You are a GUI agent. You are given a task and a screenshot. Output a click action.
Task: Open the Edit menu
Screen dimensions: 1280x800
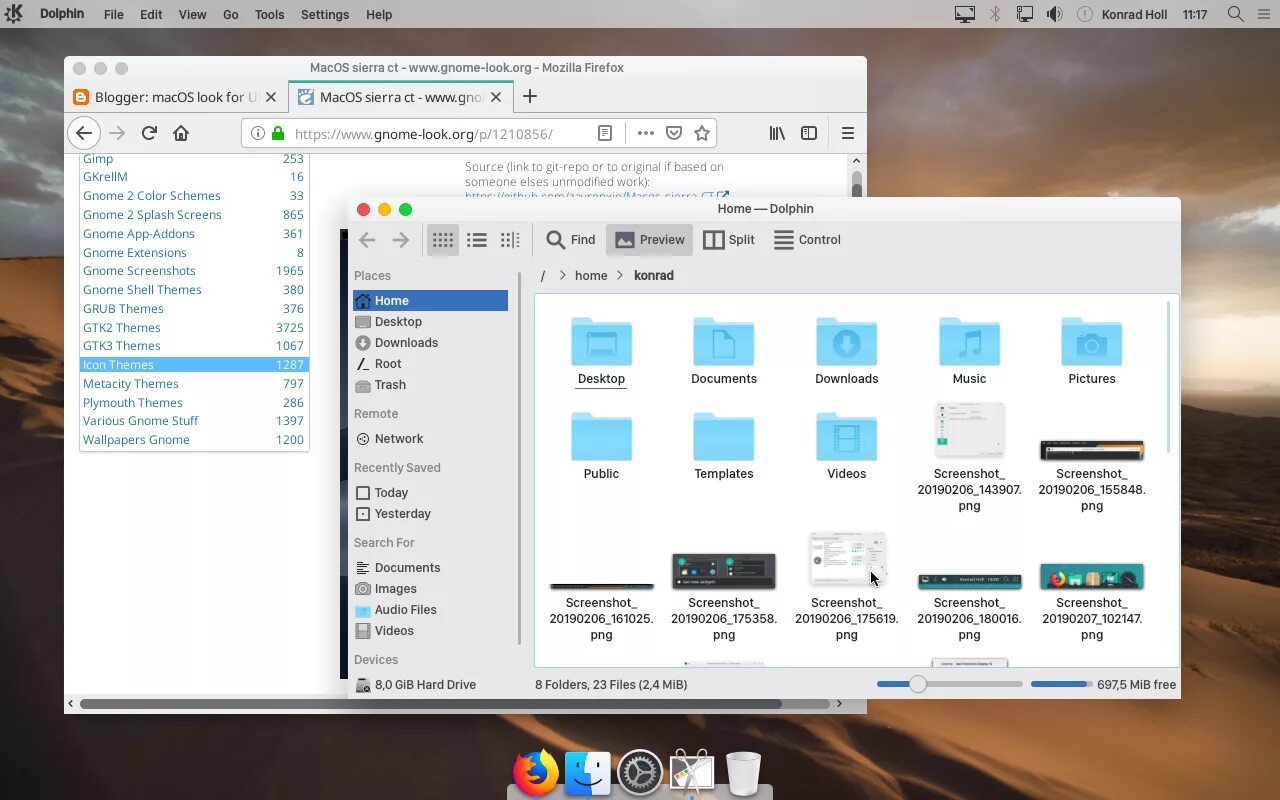click(151, 14)
